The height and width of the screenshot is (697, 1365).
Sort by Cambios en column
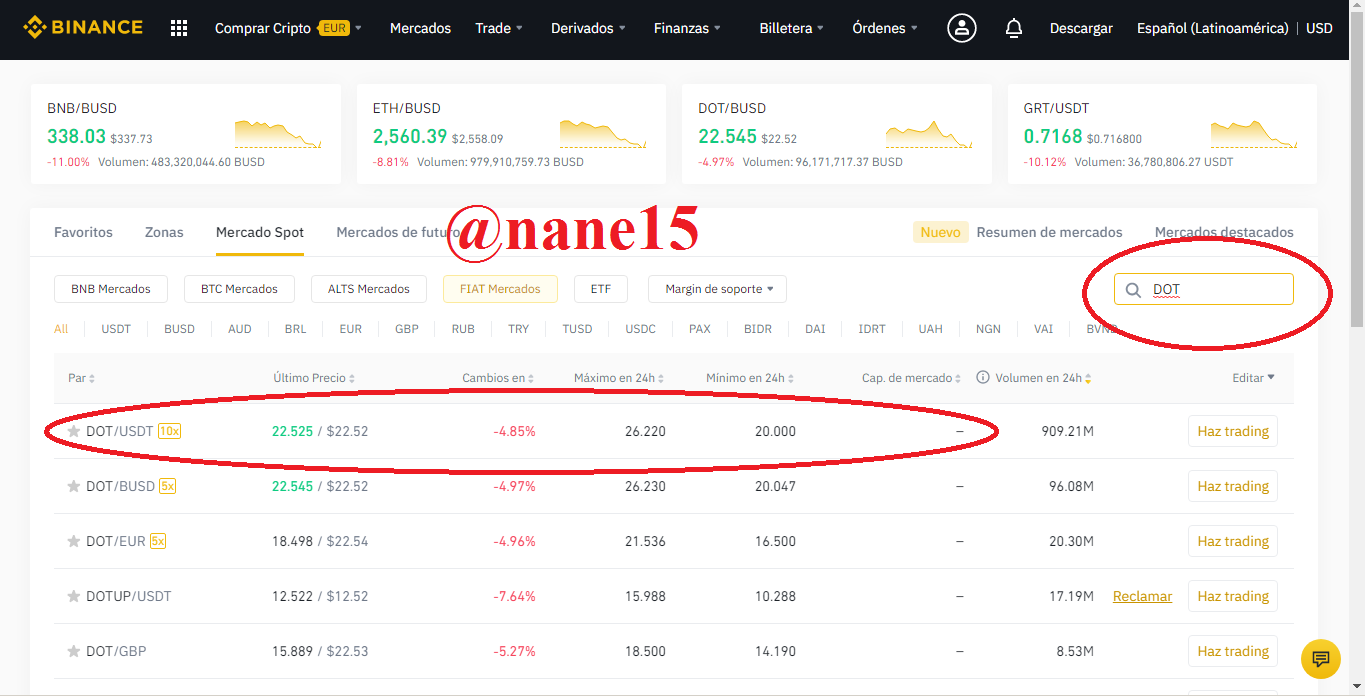(x=498, y=378)
